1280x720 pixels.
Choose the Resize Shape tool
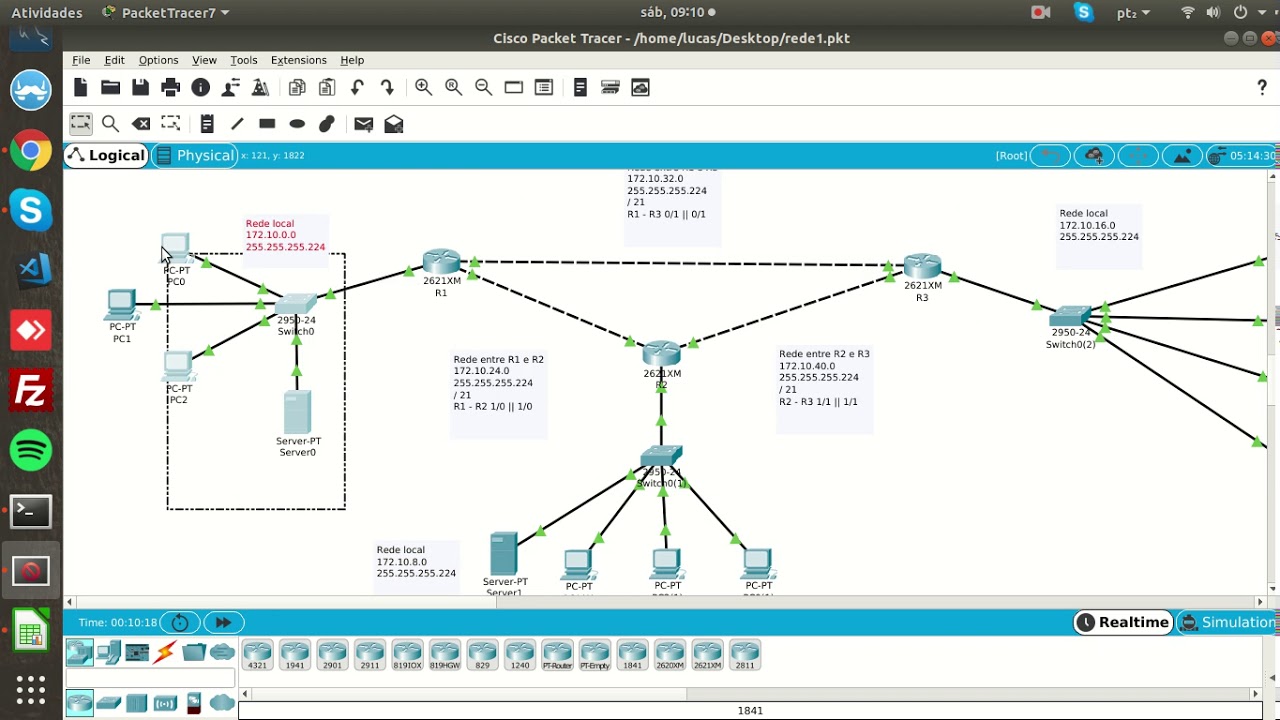tap(171, 124)
